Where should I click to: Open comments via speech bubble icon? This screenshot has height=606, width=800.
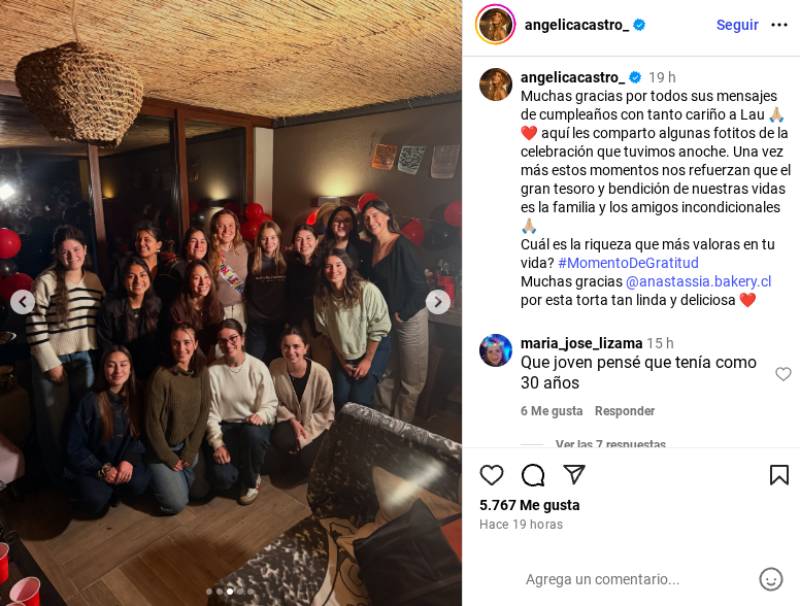[533, 475]
